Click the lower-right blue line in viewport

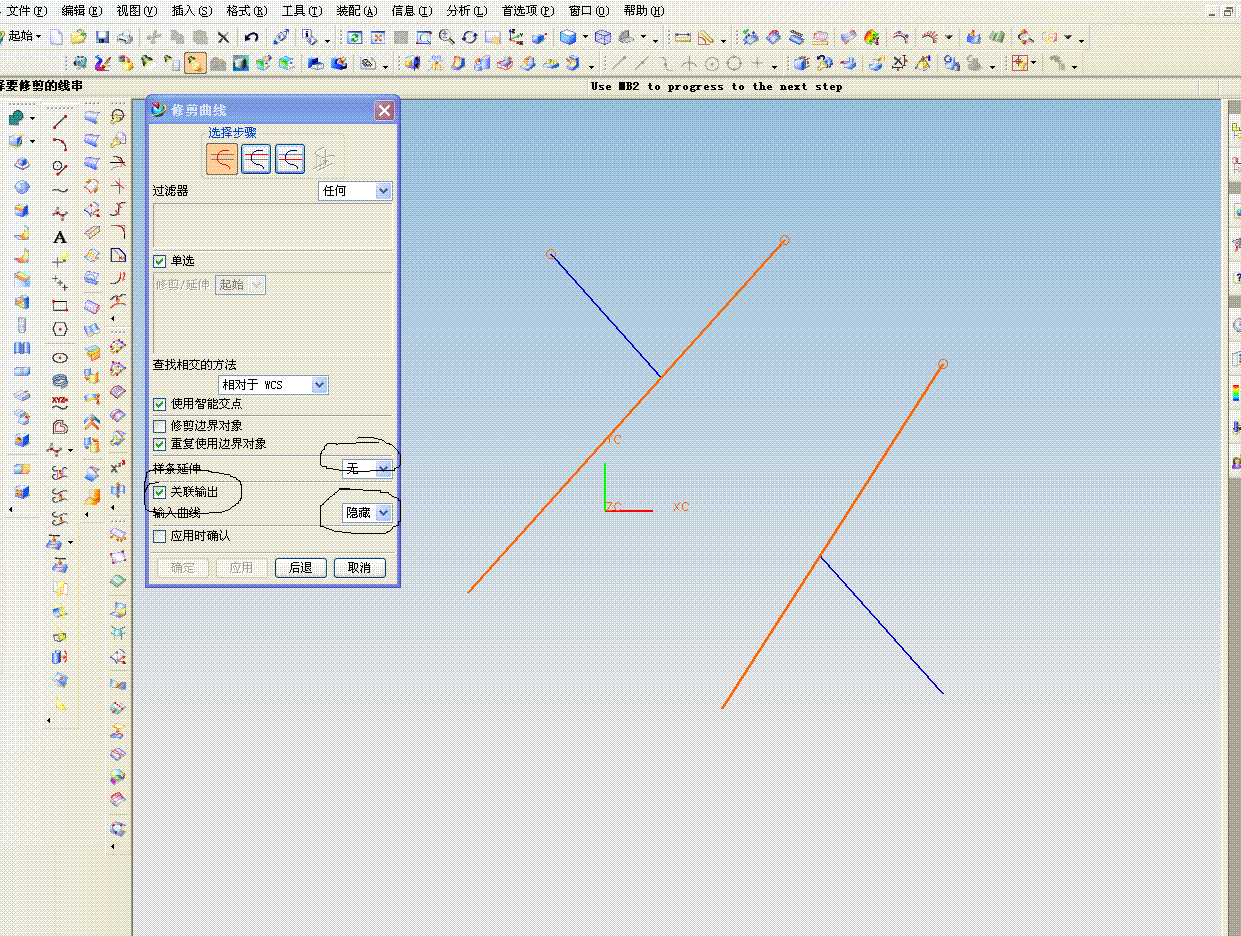(882, 625)
